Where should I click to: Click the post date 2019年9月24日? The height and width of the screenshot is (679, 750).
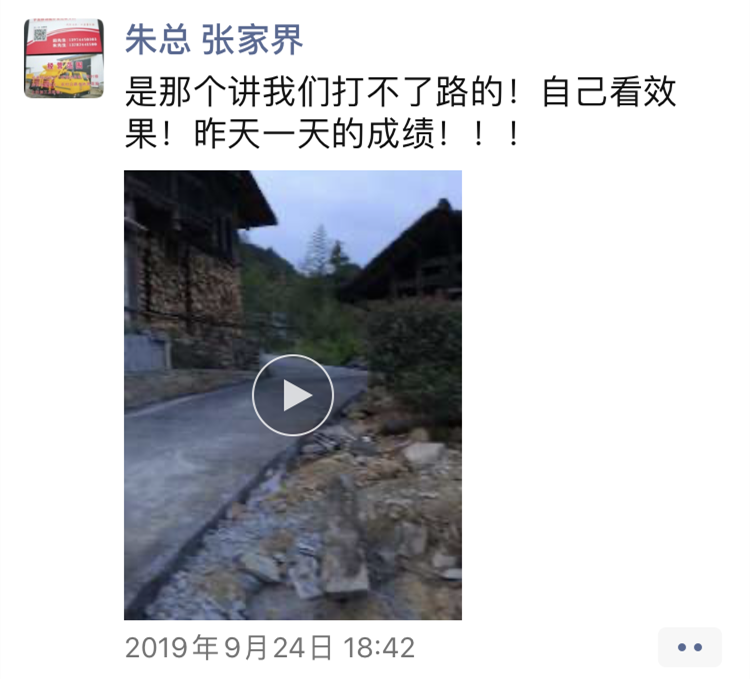click(229, 648)
